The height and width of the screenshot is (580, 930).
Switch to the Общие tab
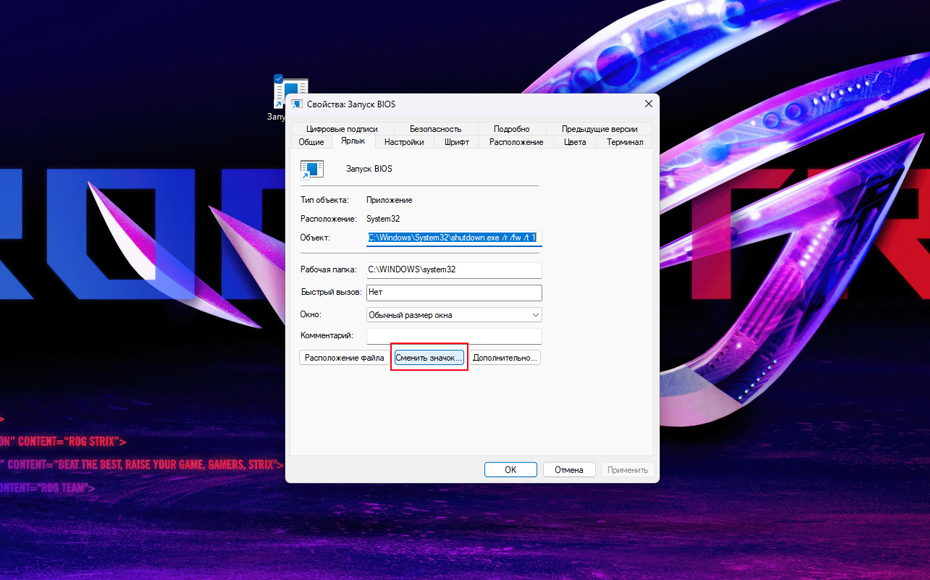tap(311, 142)
